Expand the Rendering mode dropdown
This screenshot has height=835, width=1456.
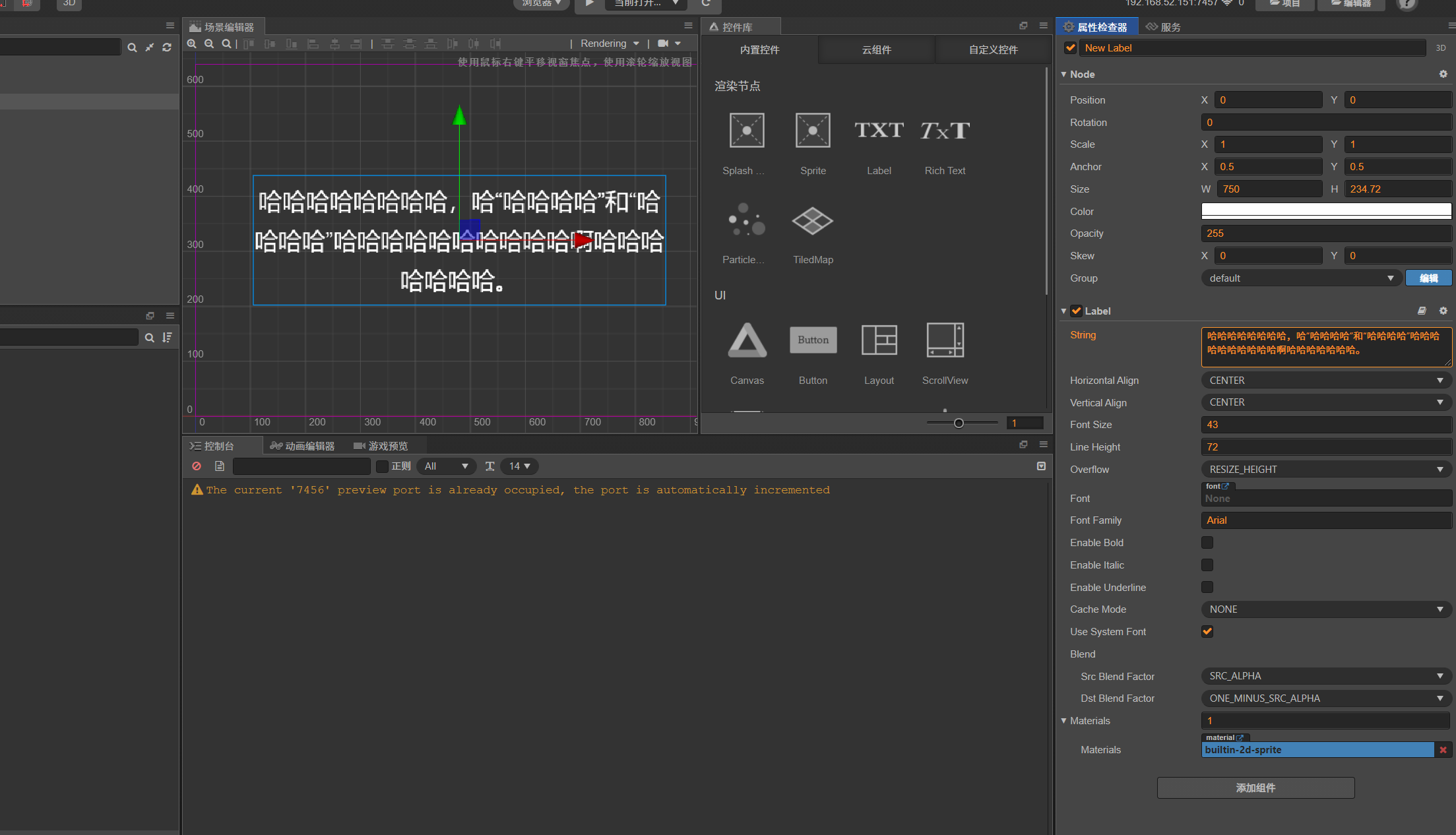[x=609, y=44]
